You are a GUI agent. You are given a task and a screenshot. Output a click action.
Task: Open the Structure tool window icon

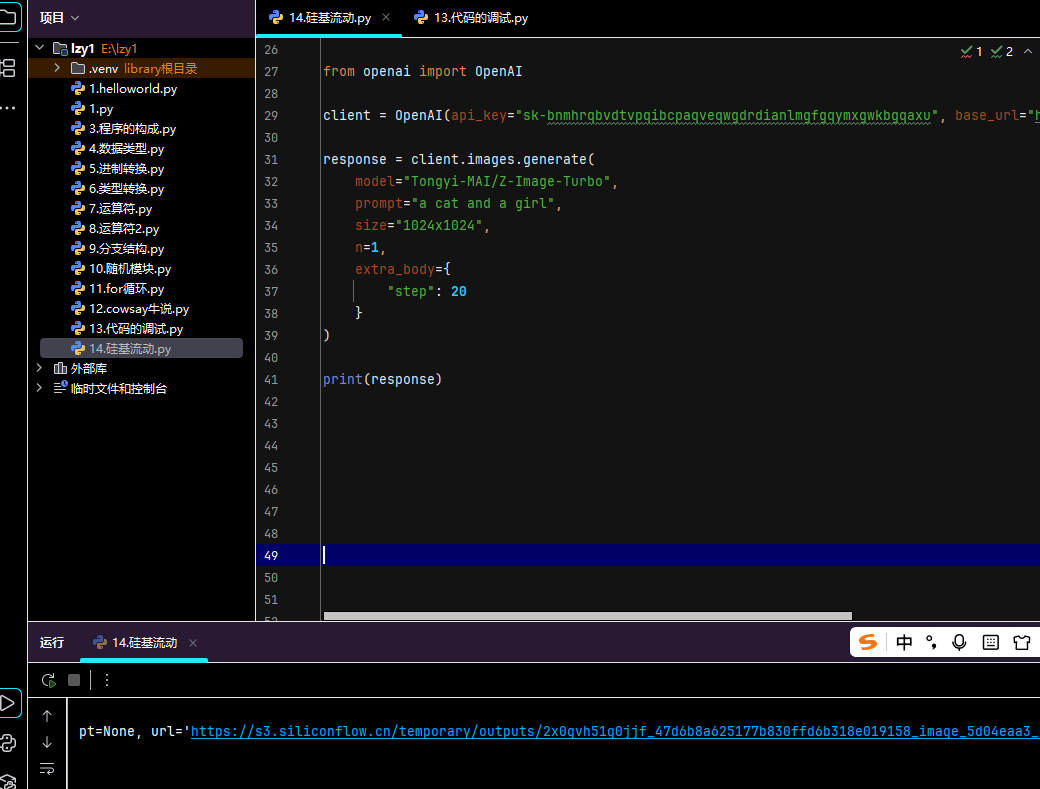point(8,68)
